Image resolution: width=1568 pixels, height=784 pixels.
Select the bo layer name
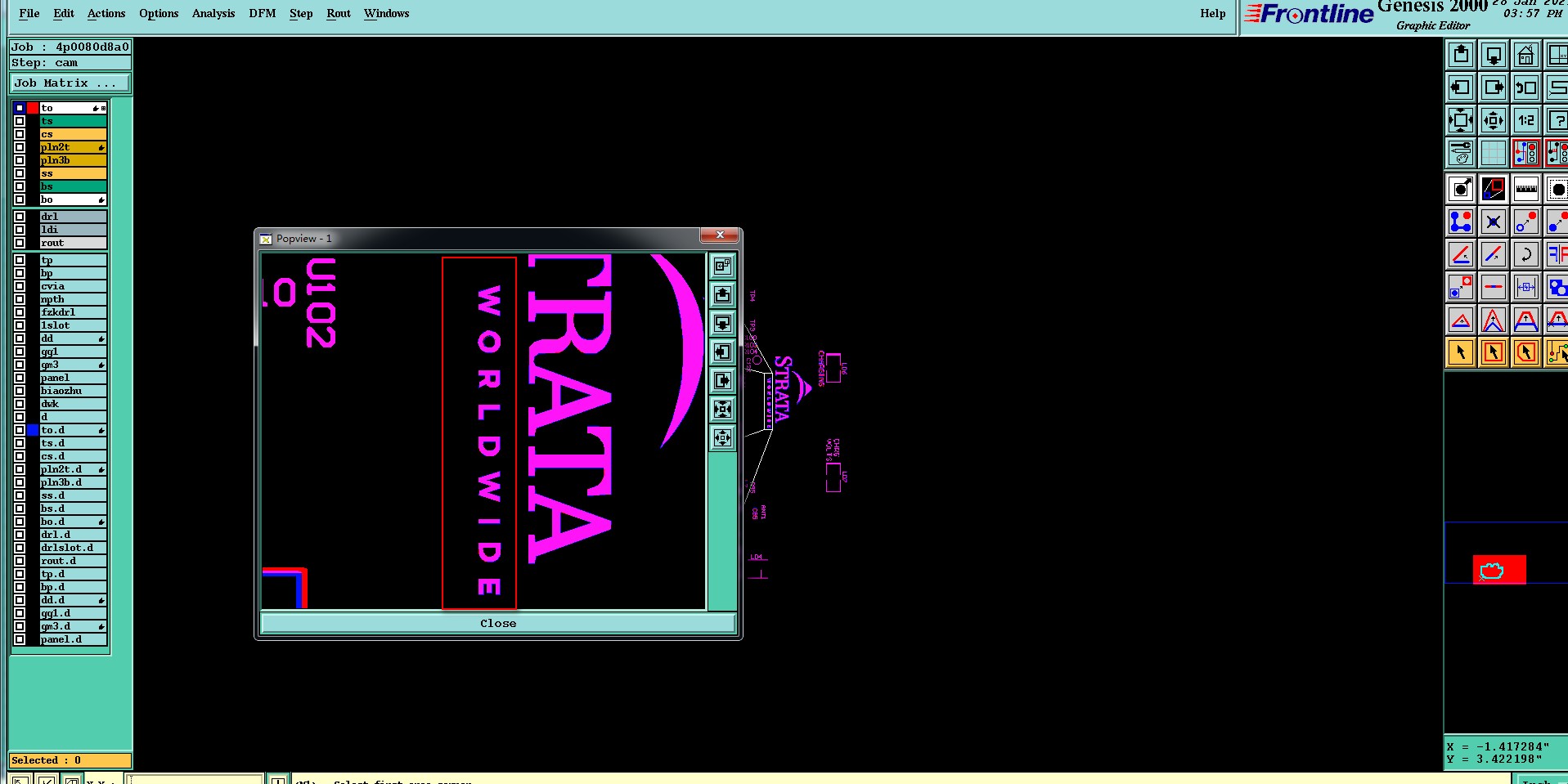[x=74, y=199]
